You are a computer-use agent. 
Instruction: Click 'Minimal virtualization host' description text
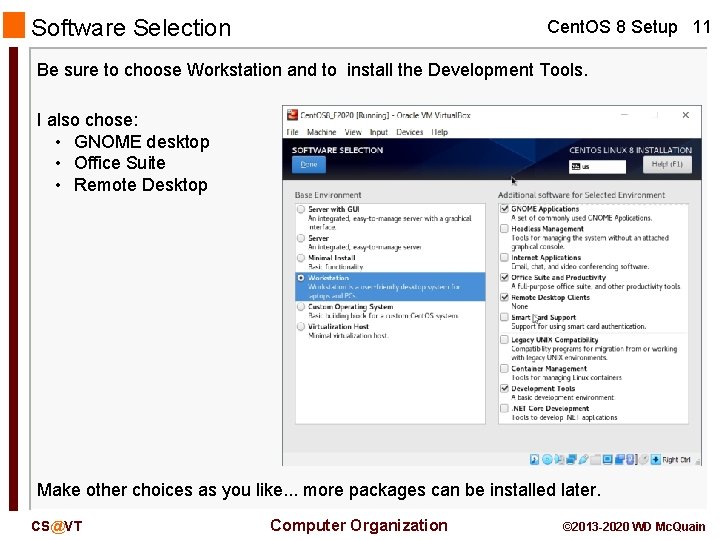tap(349, 336)
